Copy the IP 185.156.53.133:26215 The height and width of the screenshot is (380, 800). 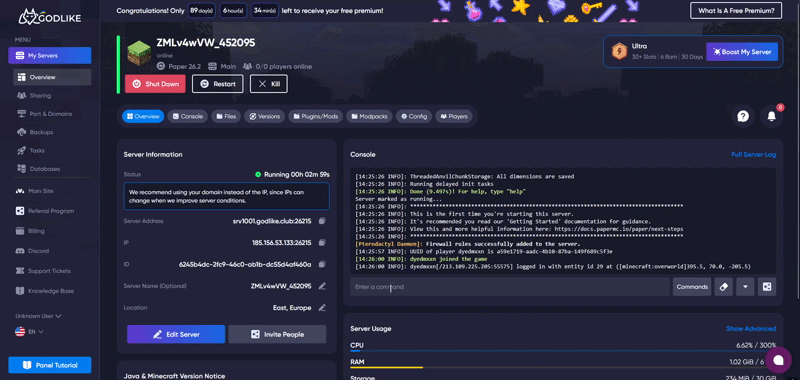[322, 243]
